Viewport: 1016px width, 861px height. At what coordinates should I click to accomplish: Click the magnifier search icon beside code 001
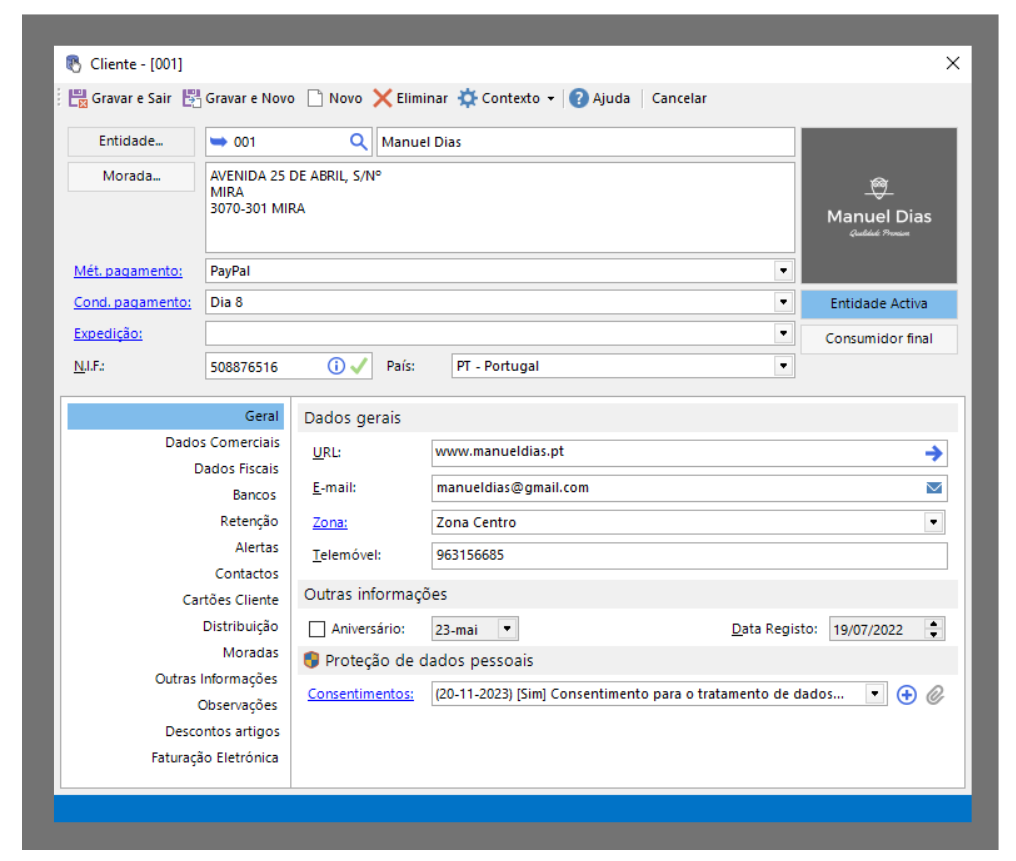(358, 142)
